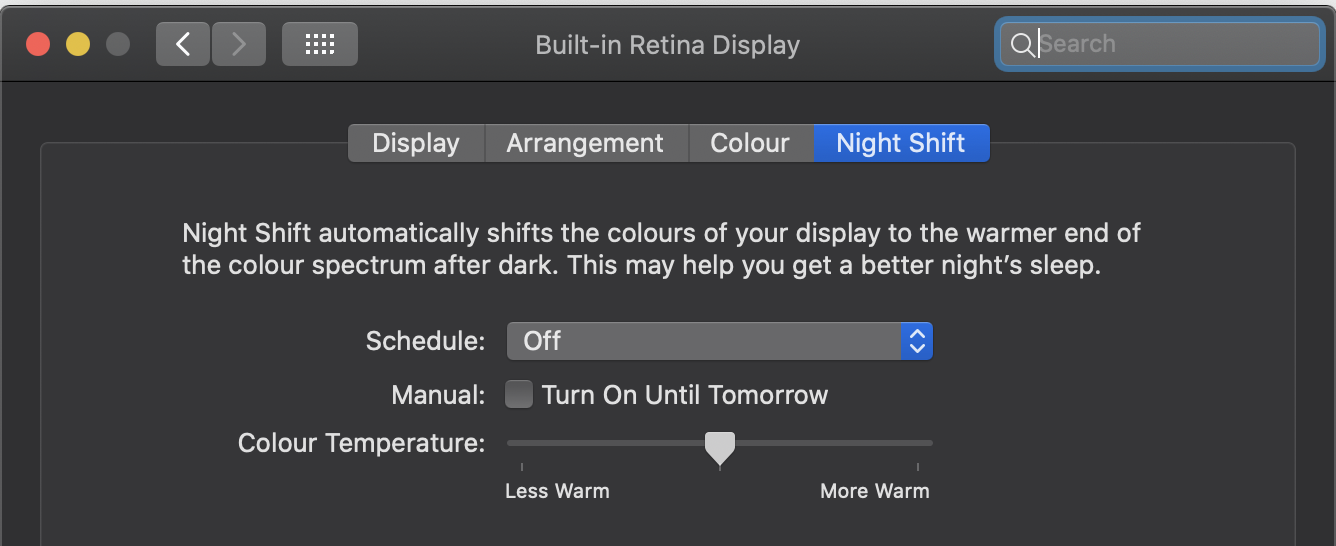Viewport: 1336px width, 546px height.
Task: Select the Colour tab
Action: click(x=750, y=143)
